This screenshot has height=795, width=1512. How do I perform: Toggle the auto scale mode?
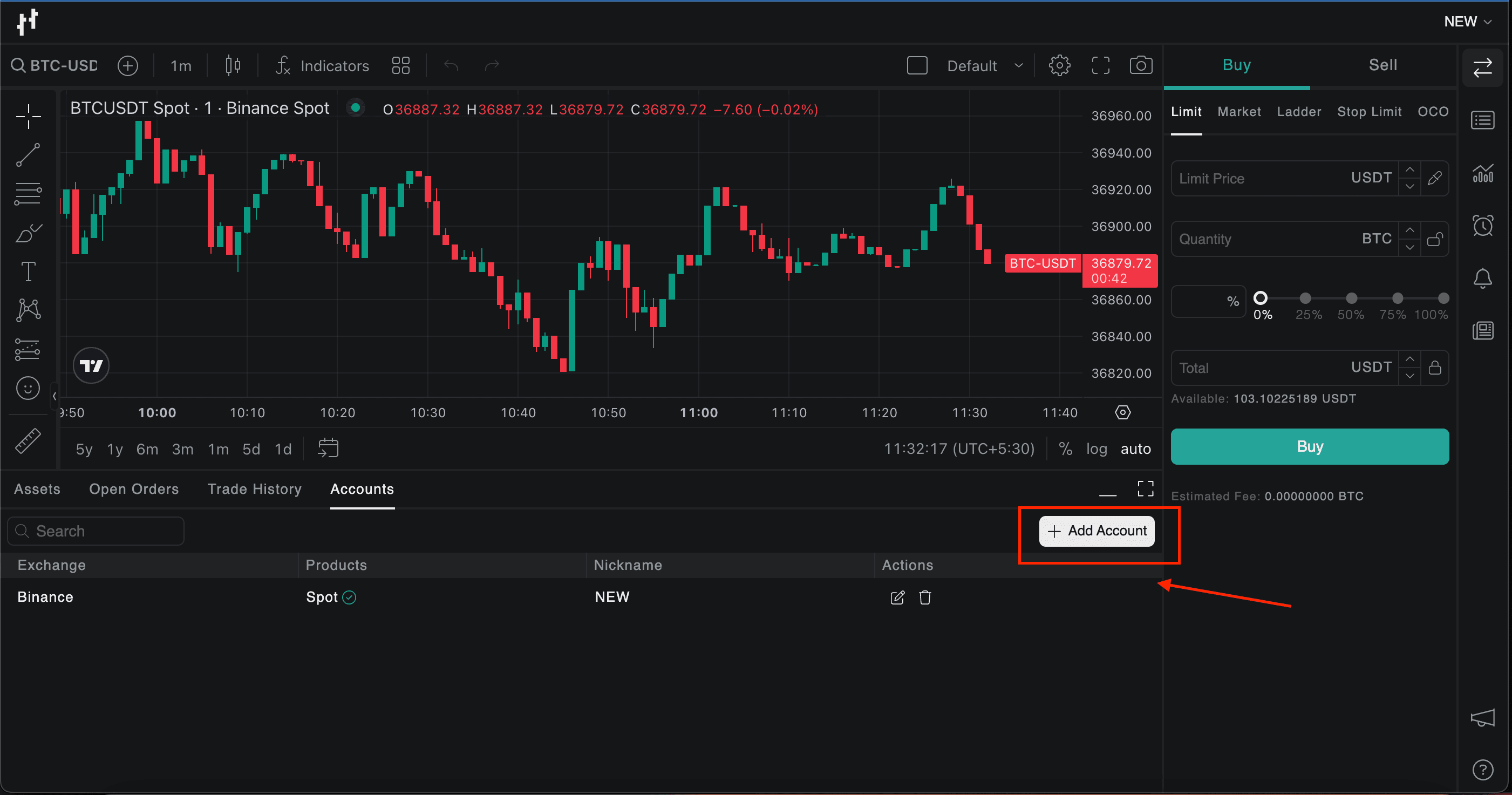click(x=1136, y=449)
